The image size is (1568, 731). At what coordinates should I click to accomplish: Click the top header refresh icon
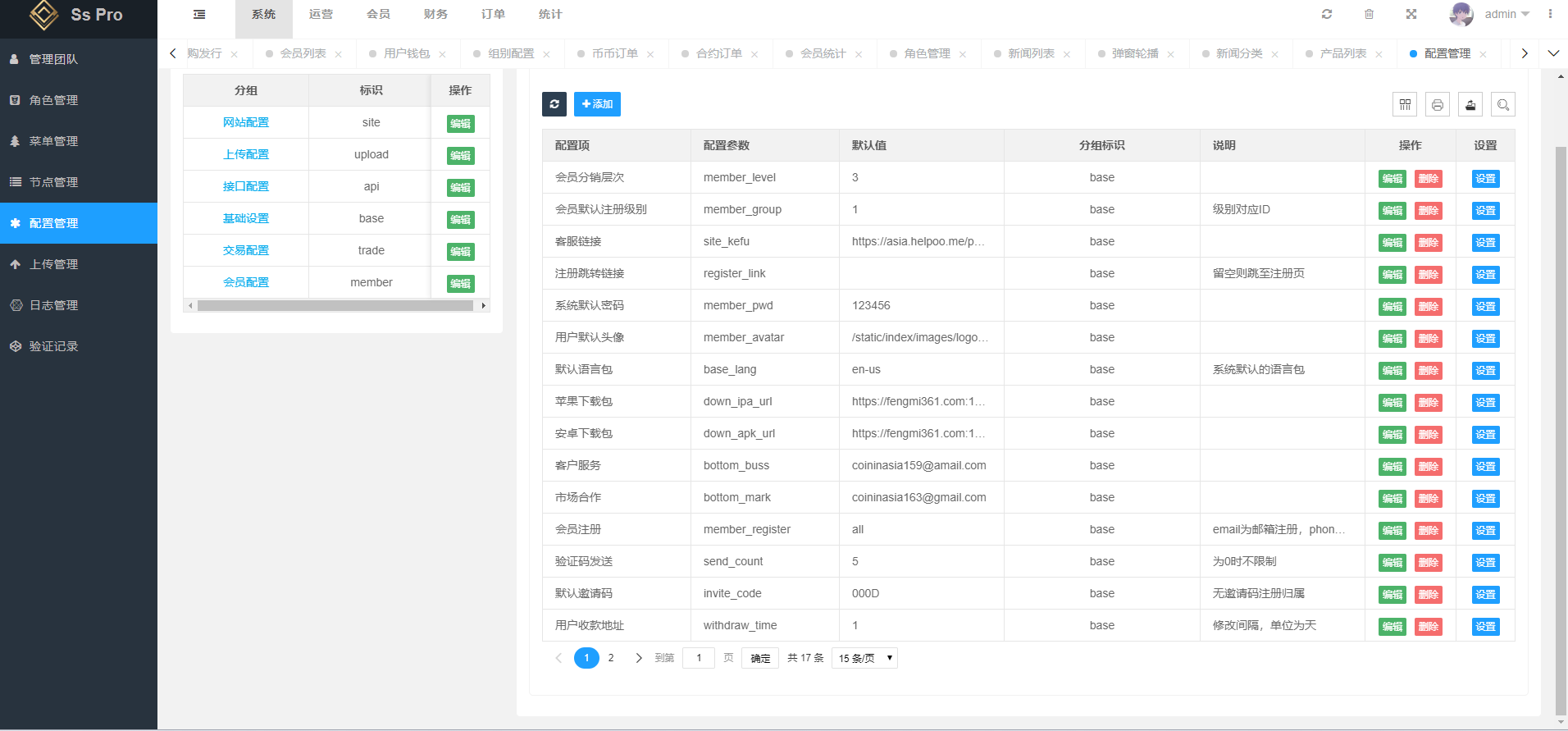(x=1327, y=14)
